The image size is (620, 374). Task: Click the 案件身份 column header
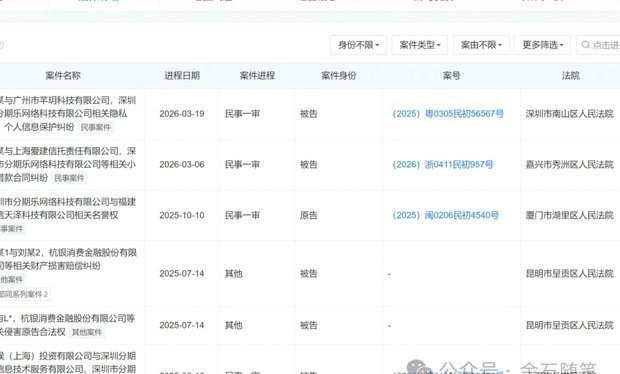tap(338, 76)
